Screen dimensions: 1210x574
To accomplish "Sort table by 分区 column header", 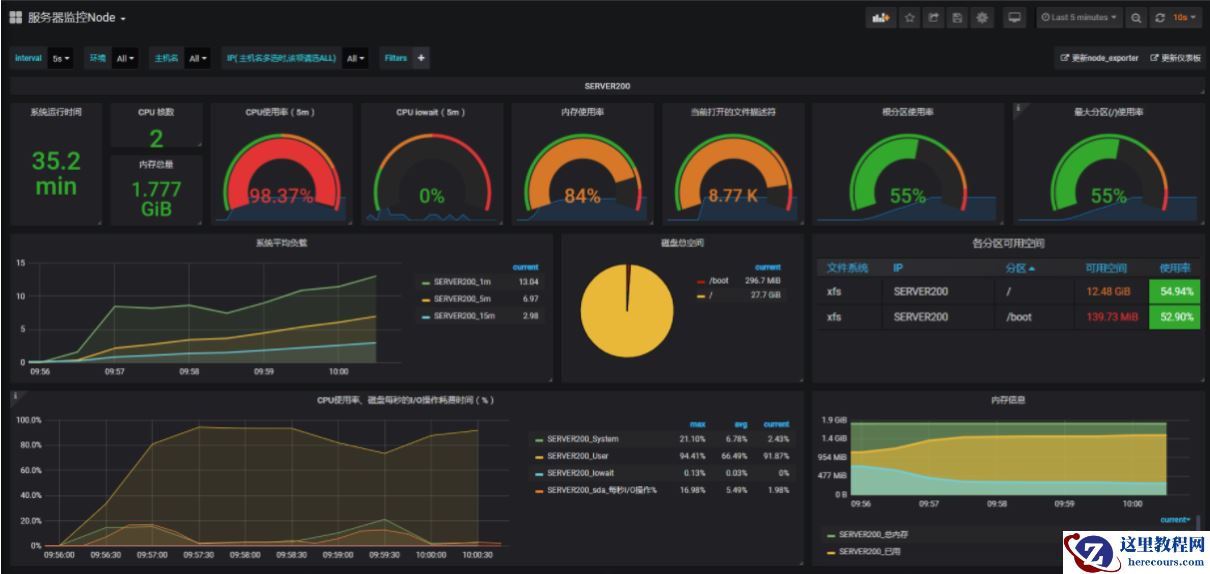I will (x=1020, y=268).
